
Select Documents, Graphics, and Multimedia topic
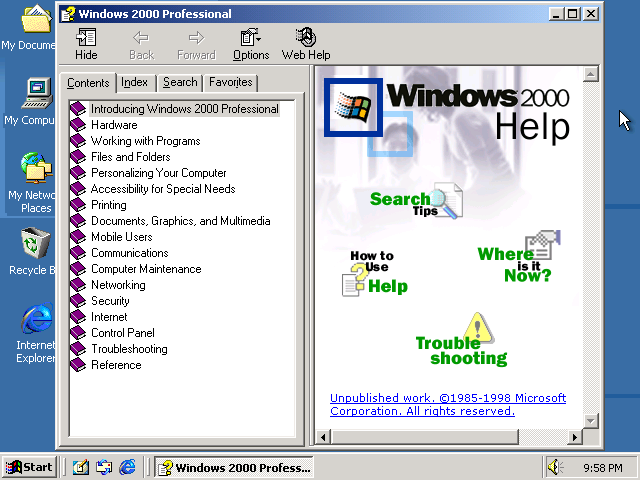[x=180, y=221]
